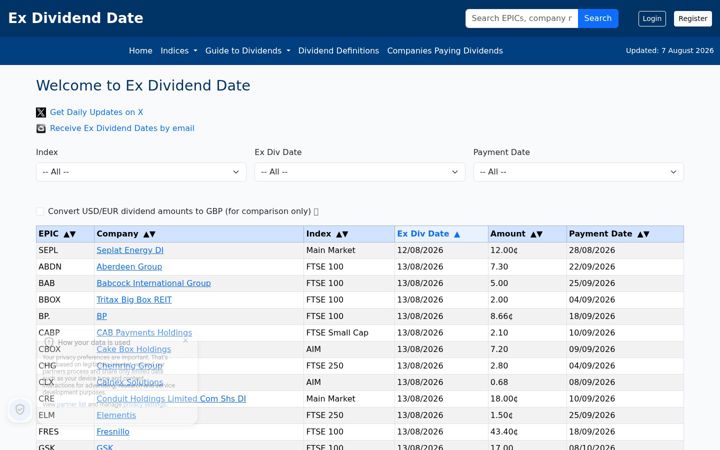Screen dimensions: 720x450
Task: Sort the table by the Company column arrows
Action: click(149, 234)
